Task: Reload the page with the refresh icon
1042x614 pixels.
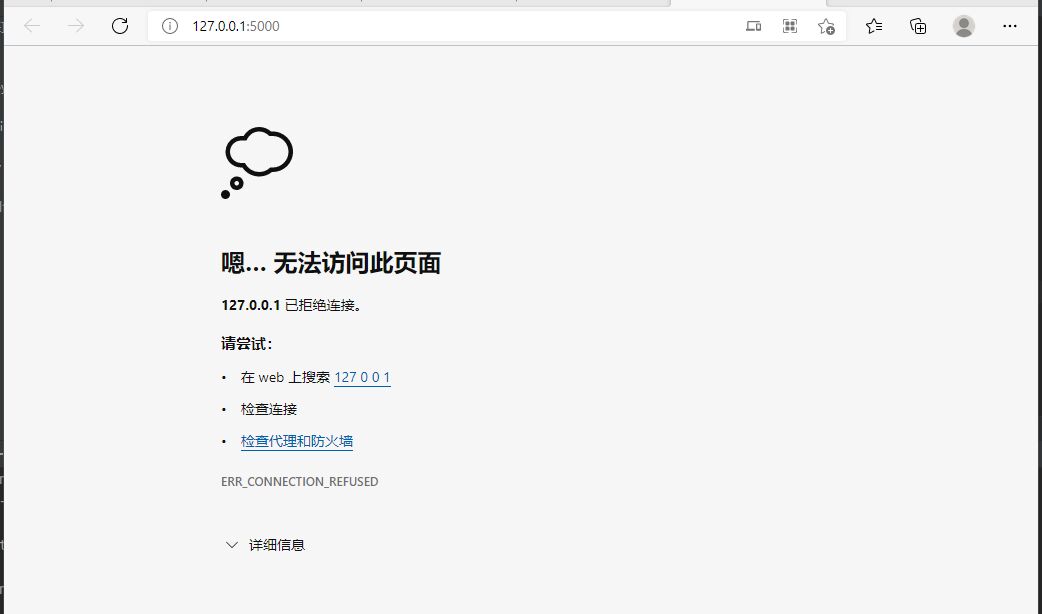Action: (120, 26)
